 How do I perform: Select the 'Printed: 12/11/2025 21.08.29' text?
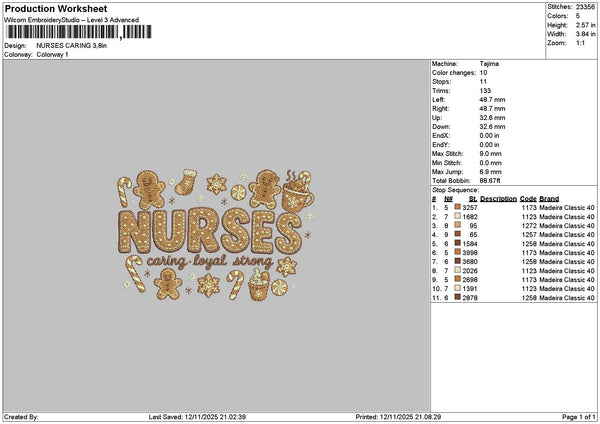[x=398, y=417]
